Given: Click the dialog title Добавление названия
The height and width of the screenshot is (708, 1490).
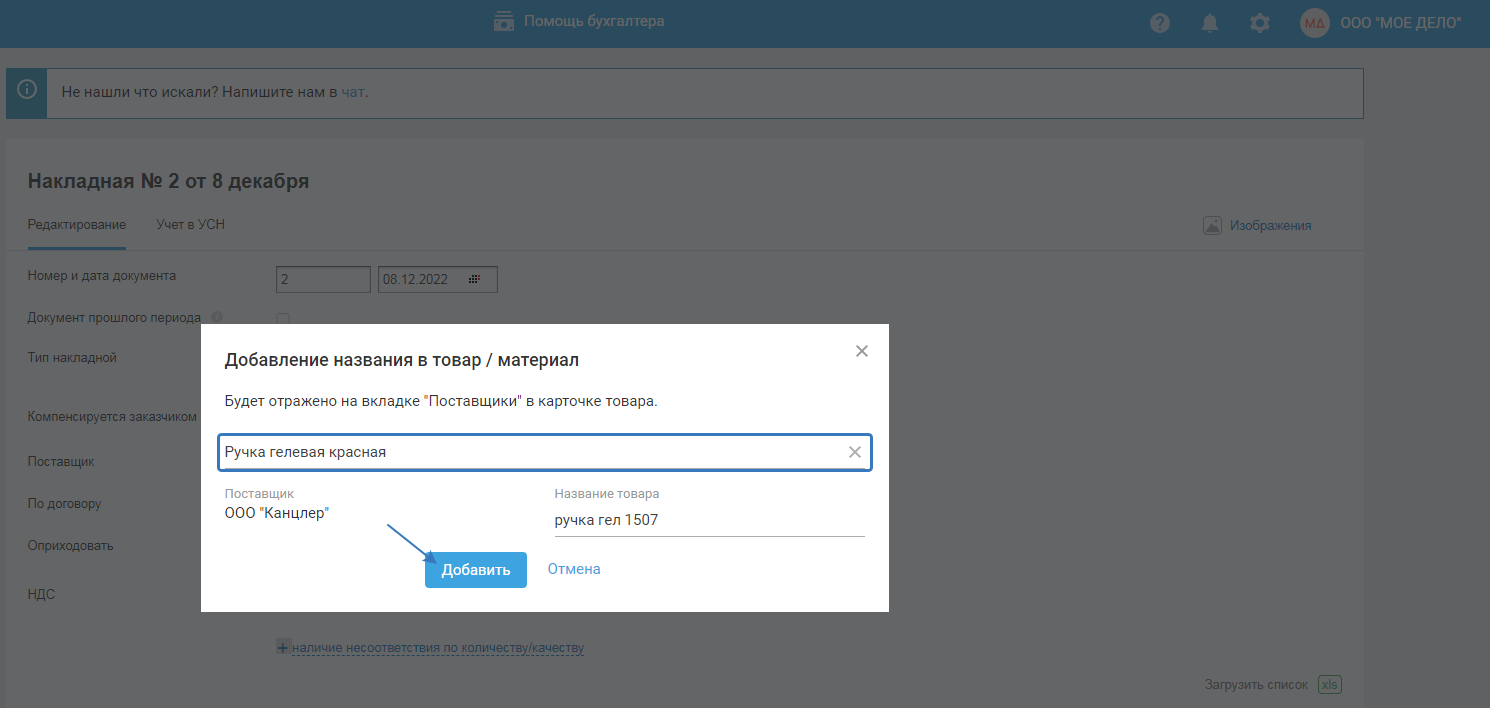Looking at the screenshot, I should [402, 360].
